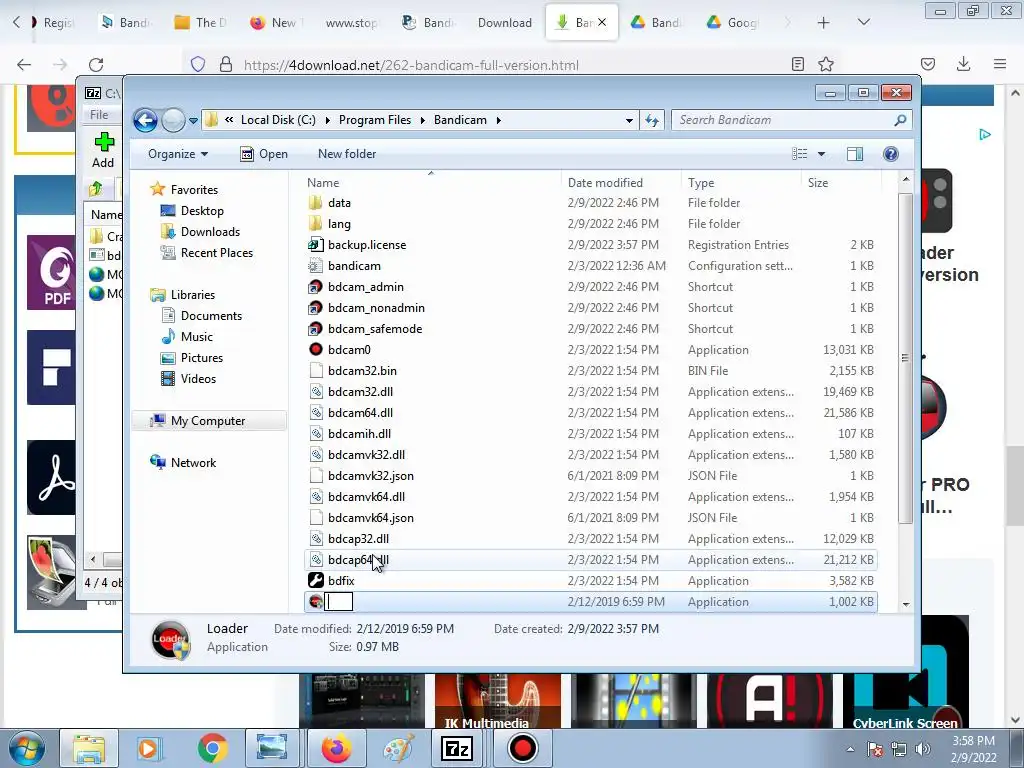Image resolution: width=1024 pixels, height=768 pixels.
Task: Select bdfix application wrench icon
Action: 315,581
